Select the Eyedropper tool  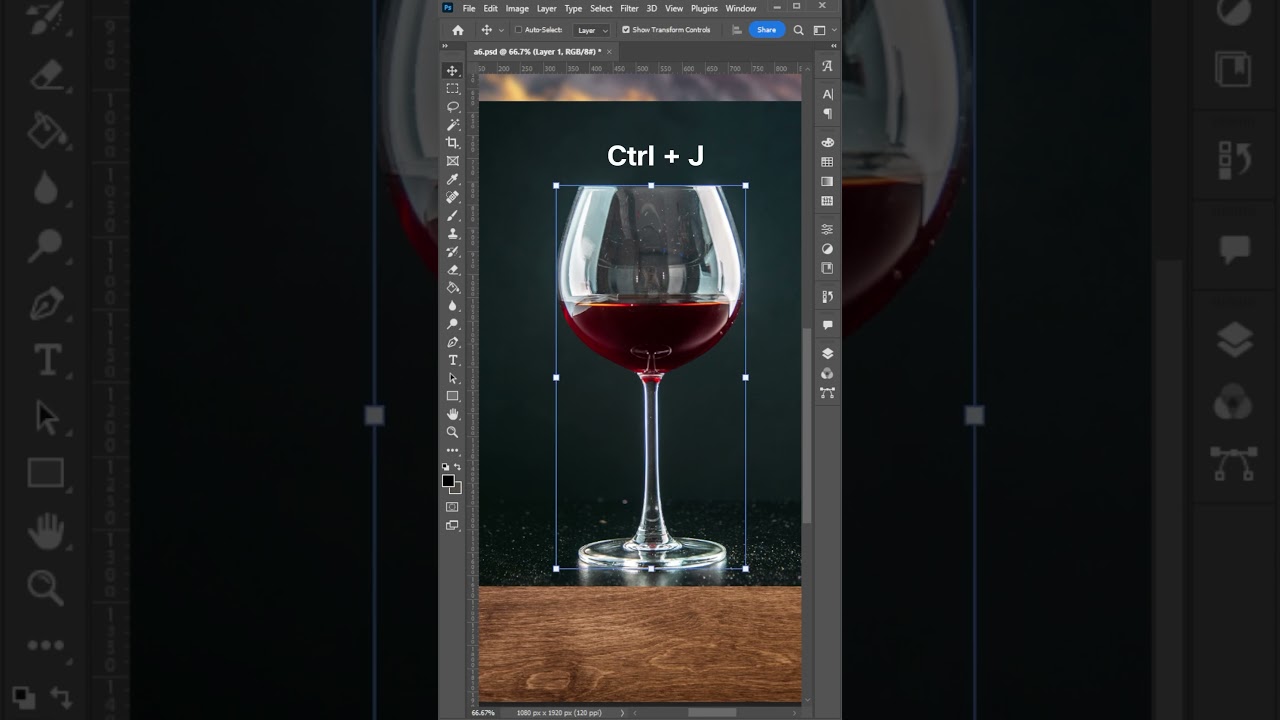click(452, 179)
